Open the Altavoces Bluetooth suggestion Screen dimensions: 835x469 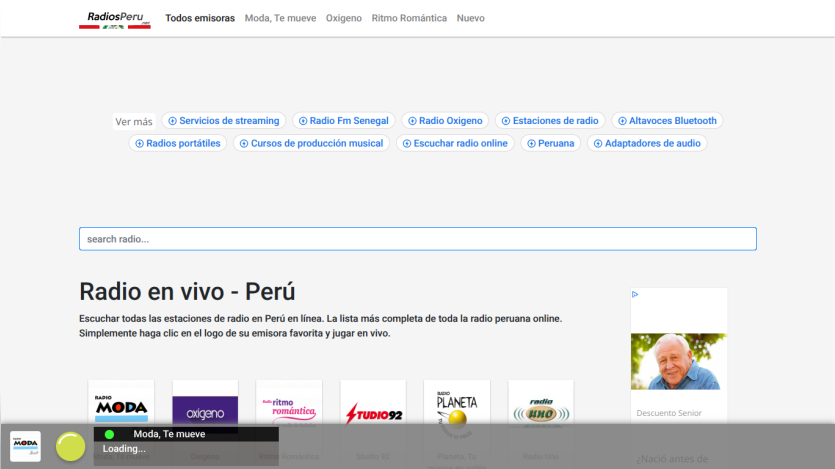pos(667,121)
